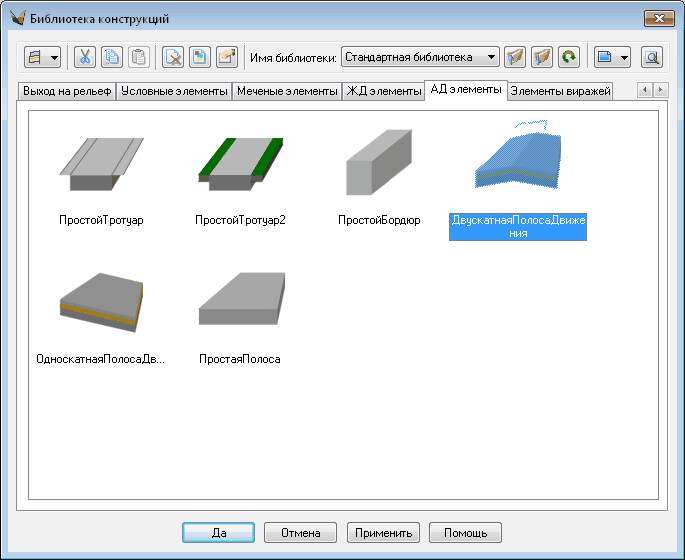Click the magnifier preview icon in toolbar

[652, 58]
